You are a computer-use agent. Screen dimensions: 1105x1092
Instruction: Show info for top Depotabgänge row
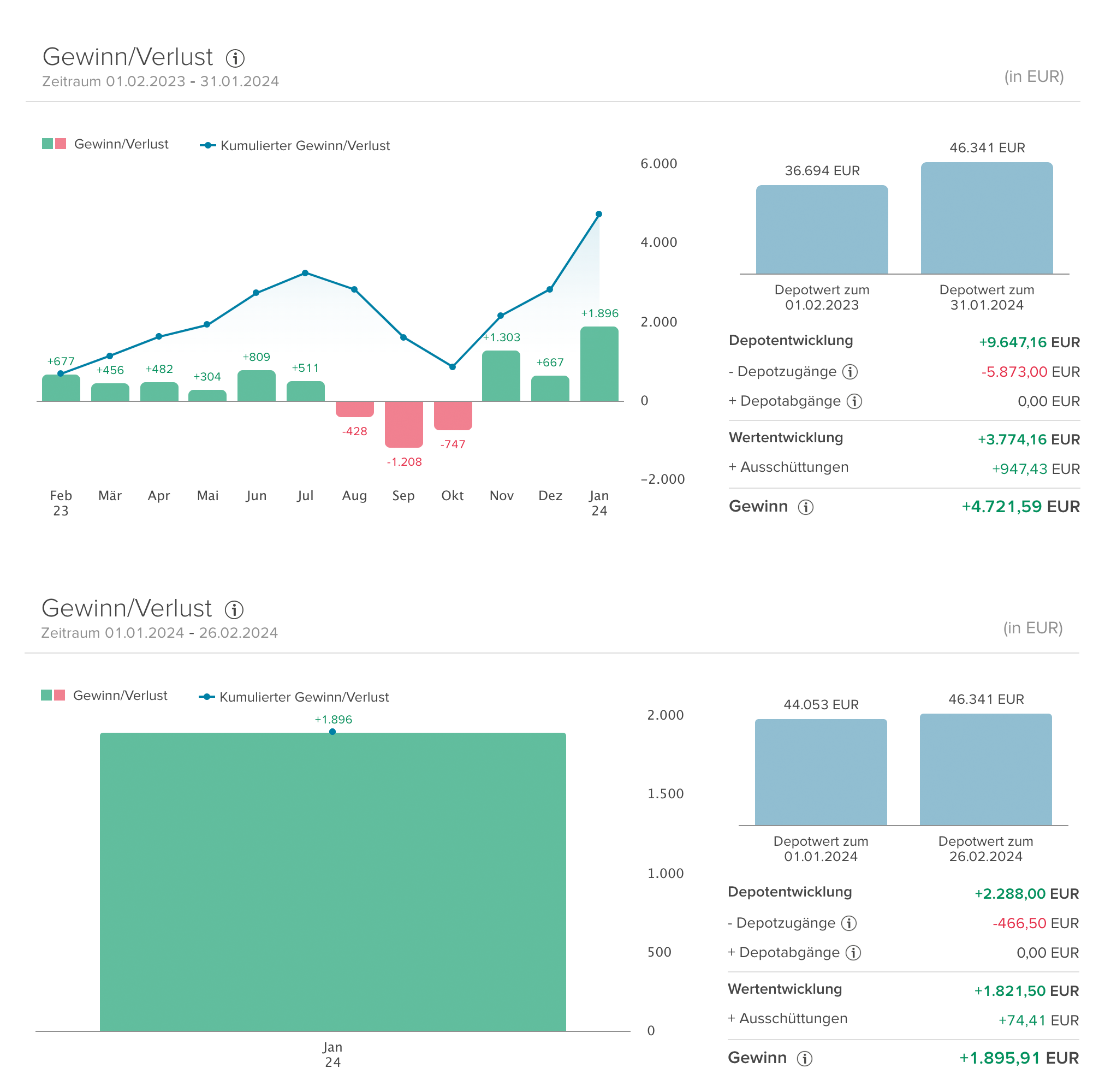[854, 401]
